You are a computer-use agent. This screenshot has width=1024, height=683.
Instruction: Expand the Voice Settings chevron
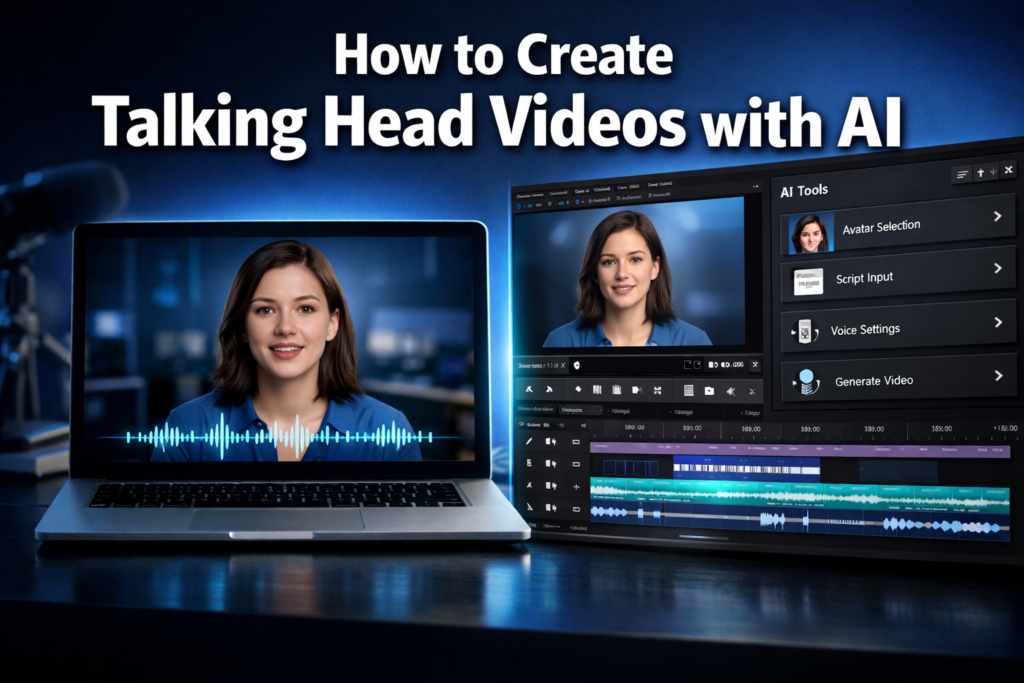pyautogui.click(x=998, y=320)
